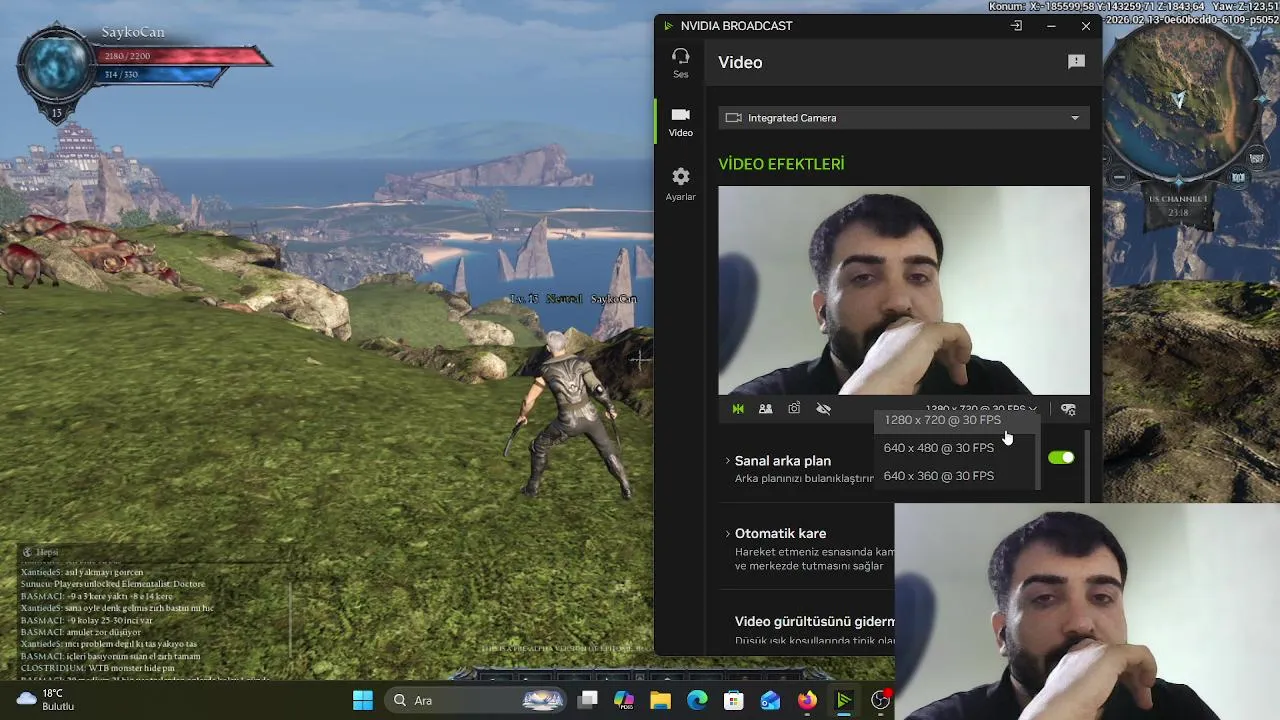
Task: Open File Explorer from the taskbar
Action: 660,700
